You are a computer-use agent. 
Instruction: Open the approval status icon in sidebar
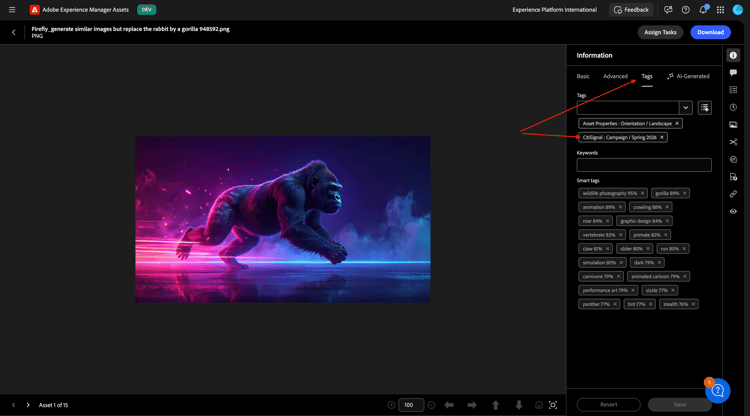click(x=733, y=160)
